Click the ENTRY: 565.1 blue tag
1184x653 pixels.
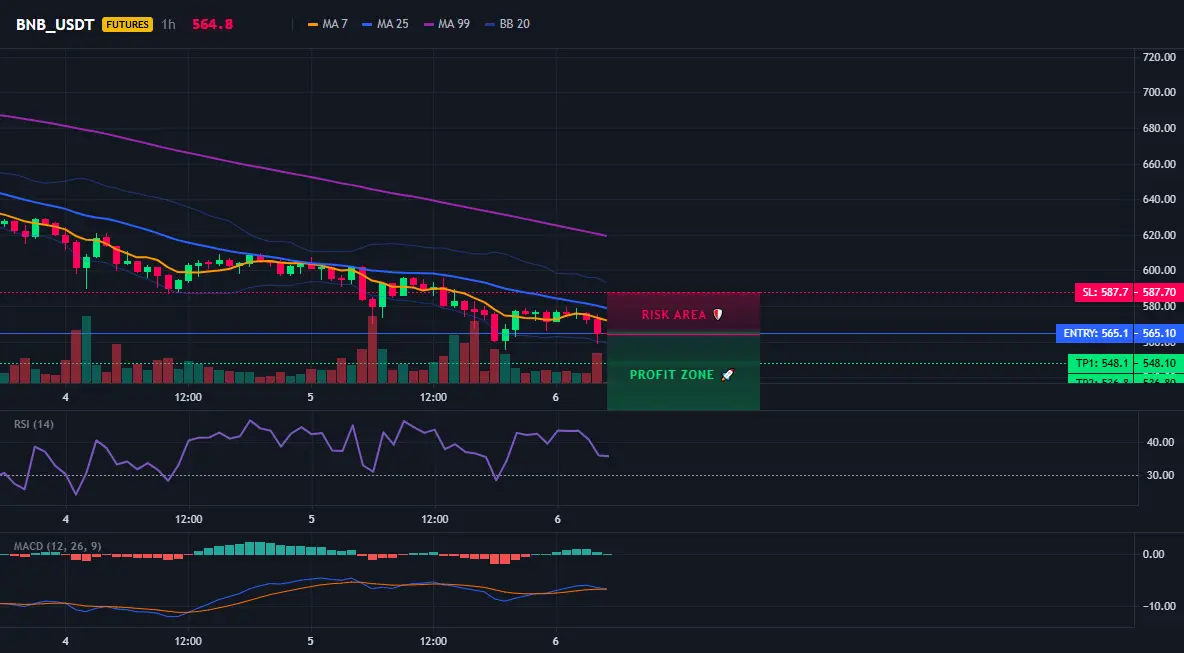click(1095, 333)
